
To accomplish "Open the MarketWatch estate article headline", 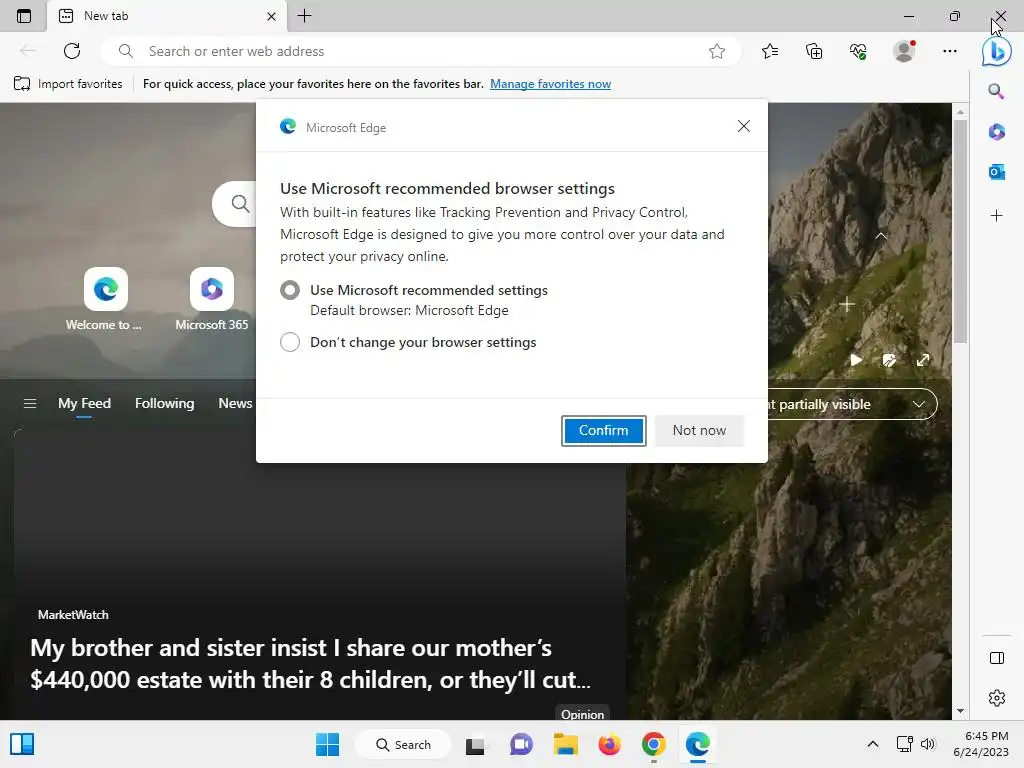I will [x=310, y=664].
